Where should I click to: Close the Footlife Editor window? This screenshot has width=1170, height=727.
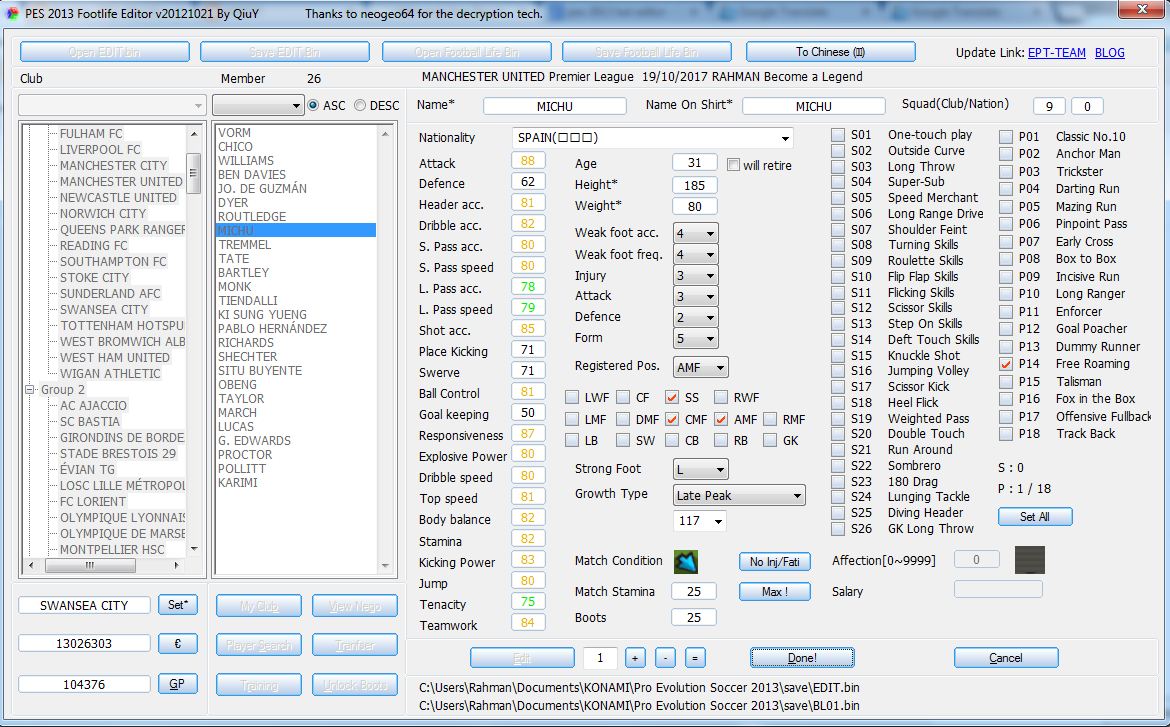1142,9
